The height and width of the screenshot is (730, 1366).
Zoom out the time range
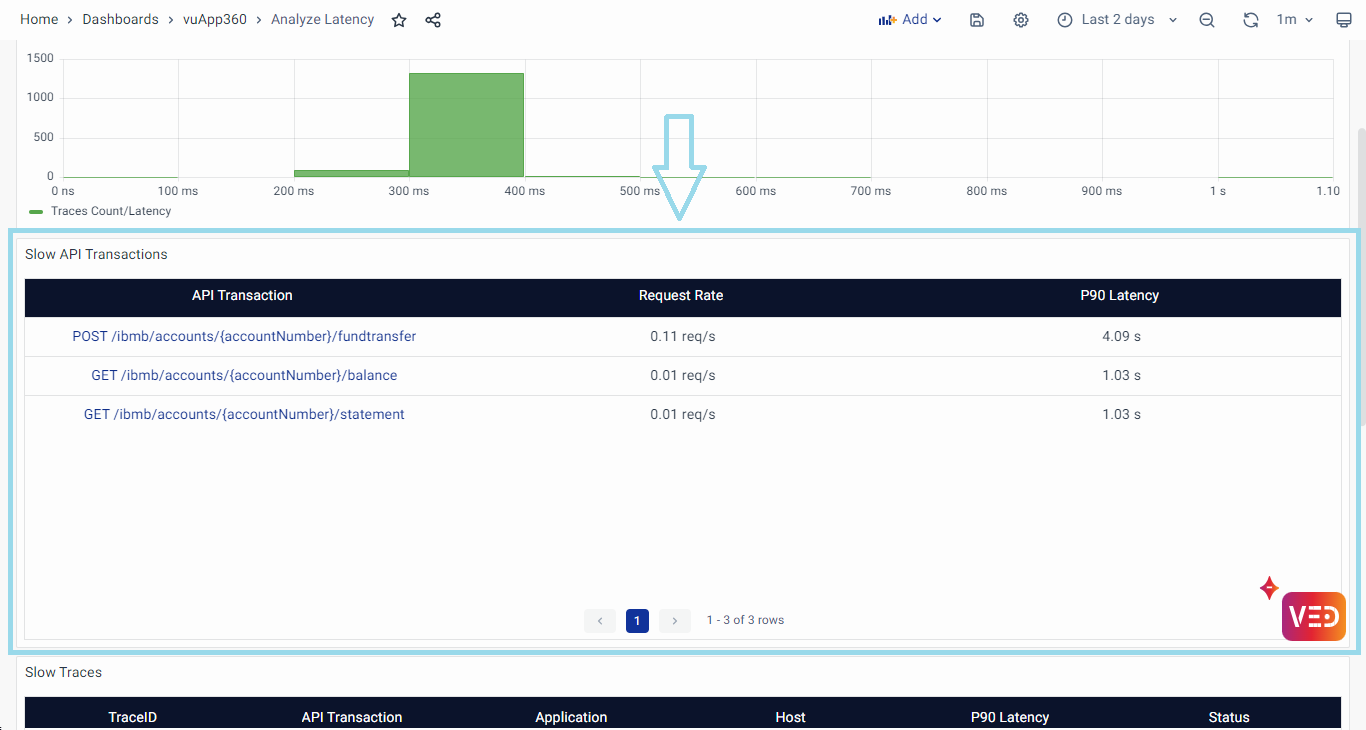point(1207,20)
